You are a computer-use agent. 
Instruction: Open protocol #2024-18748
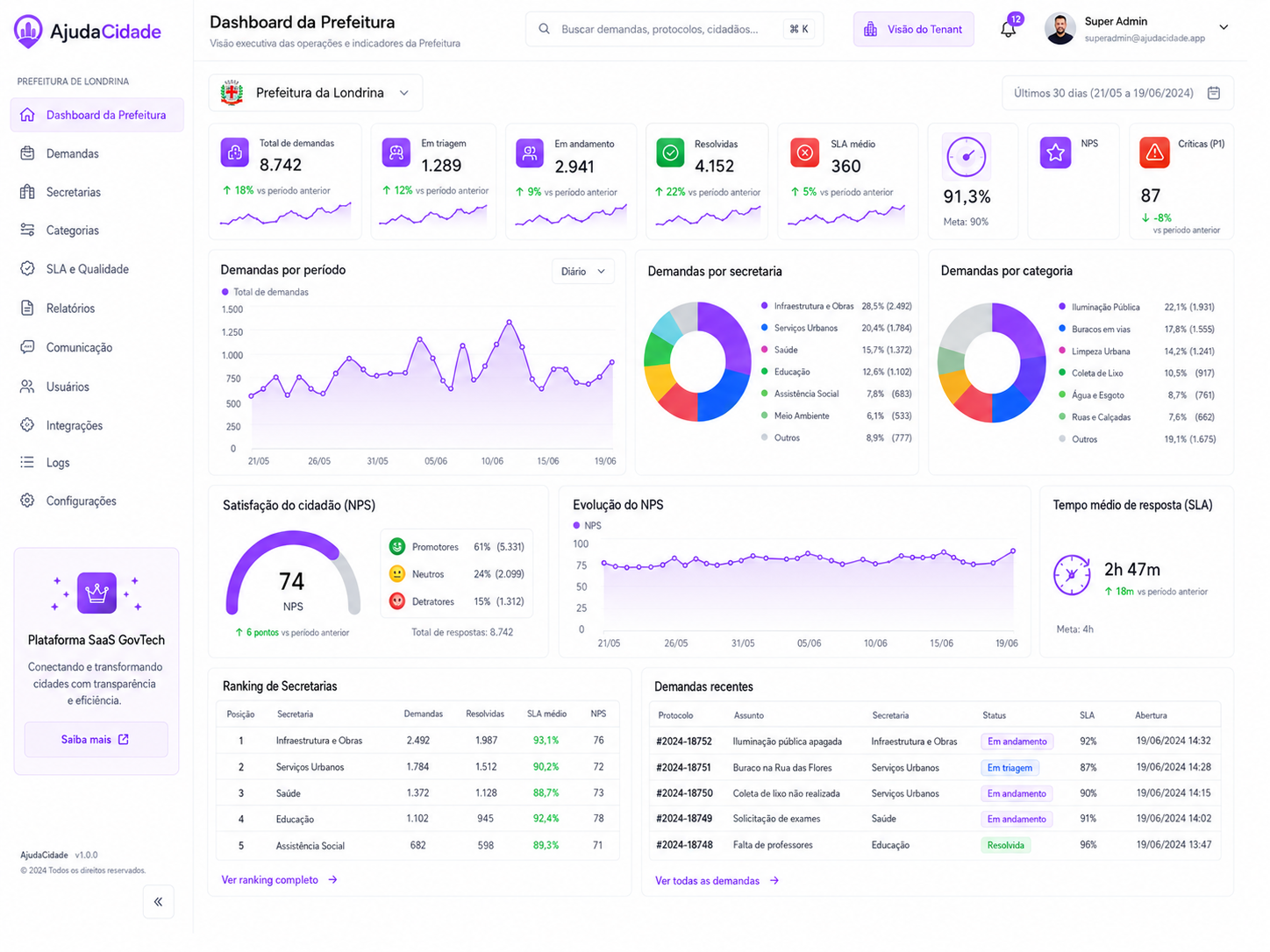pyautogui.click(x=684, y=846)
